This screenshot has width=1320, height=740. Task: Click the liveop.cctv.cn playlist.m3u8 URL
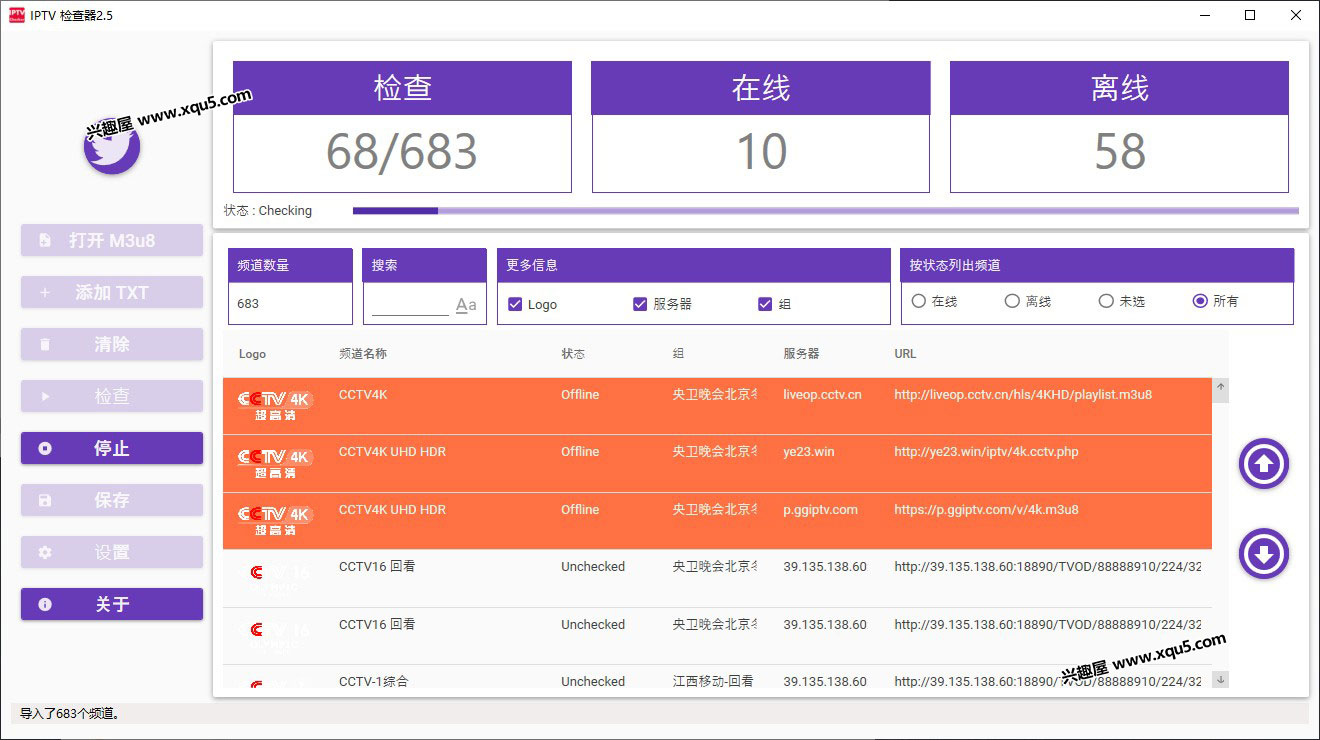tap(1023, 395)
